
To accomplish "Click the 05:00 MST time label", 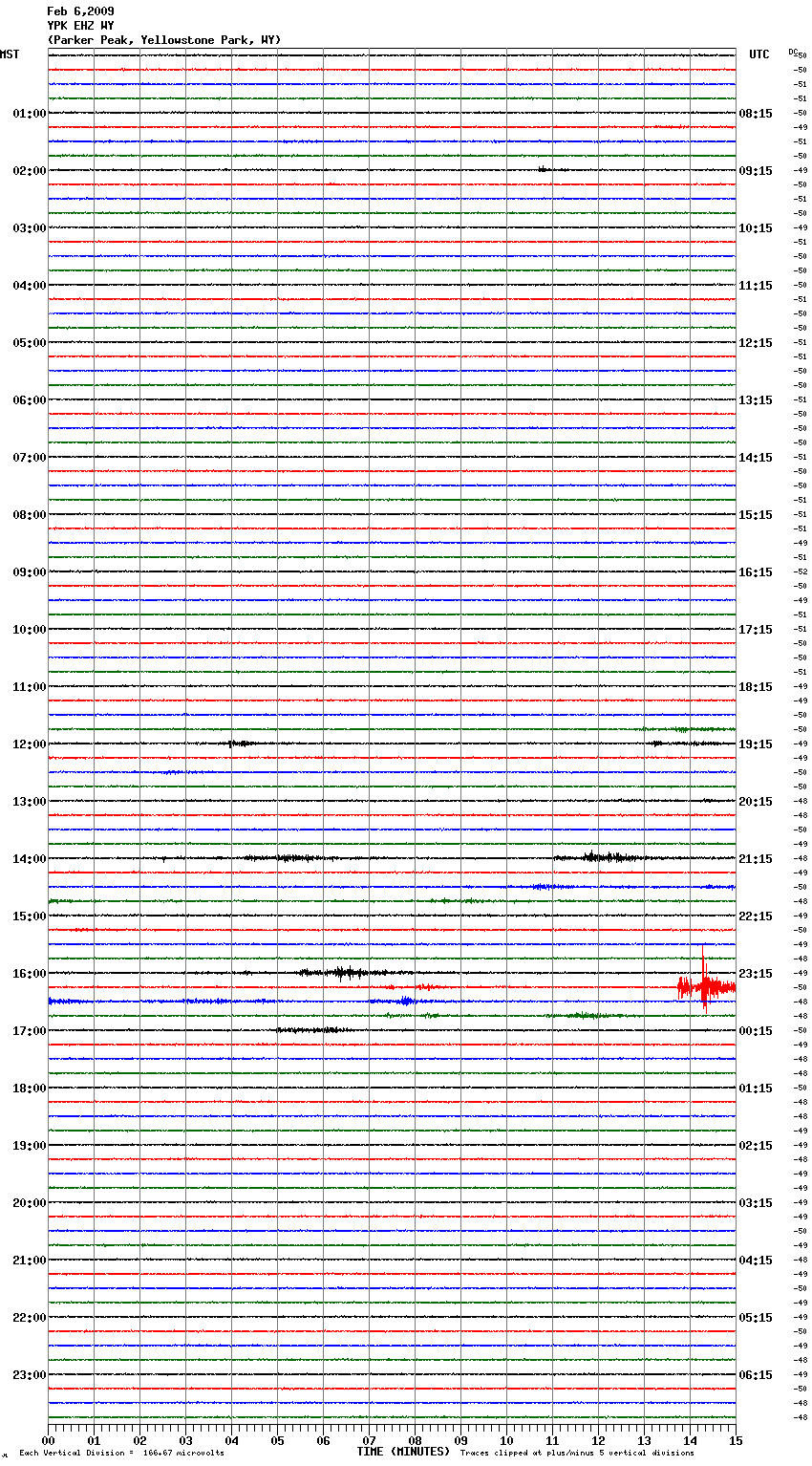I will point(30,343).
